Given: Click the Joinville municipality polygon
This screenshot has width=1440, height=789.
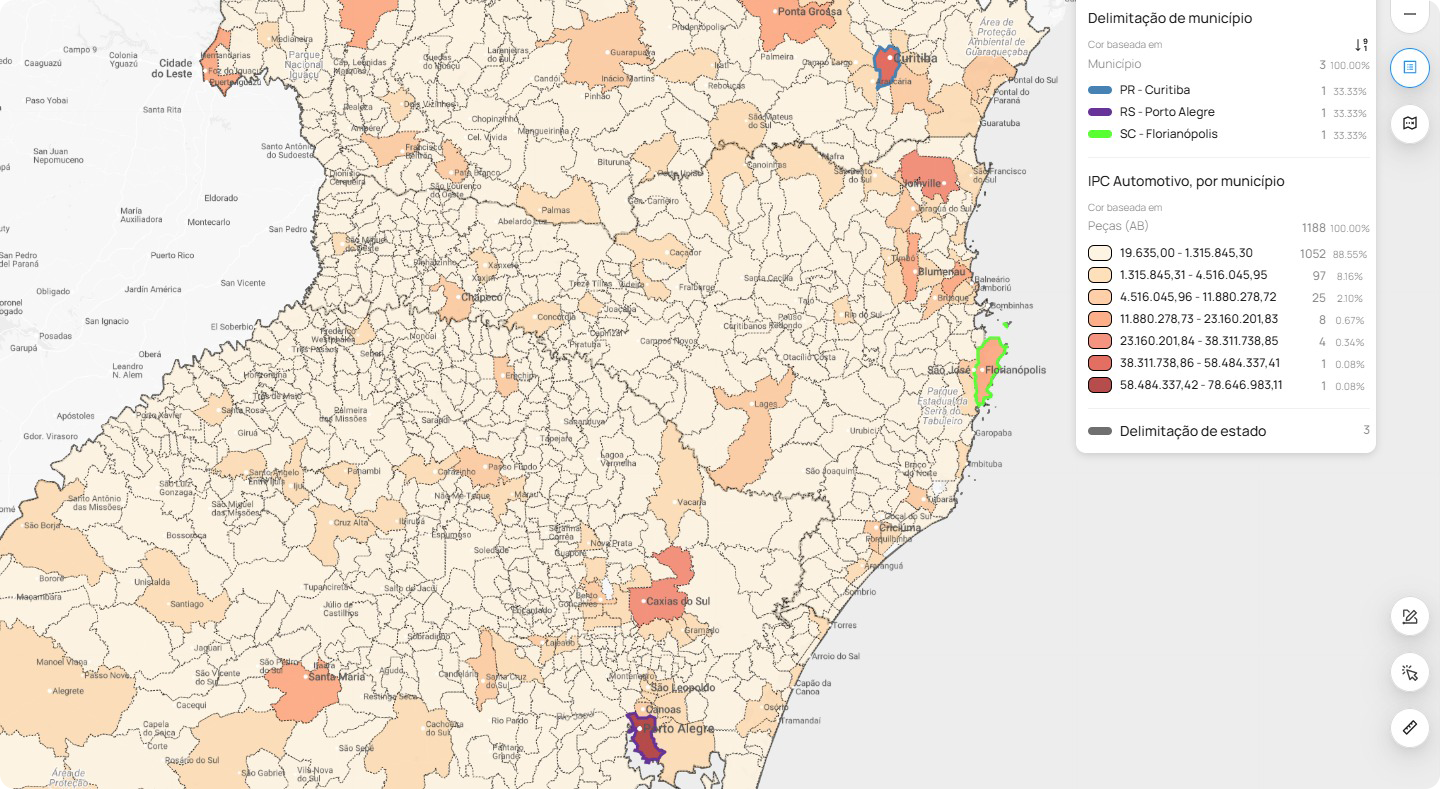Looking at the screenshot, I should coord(928,177).
